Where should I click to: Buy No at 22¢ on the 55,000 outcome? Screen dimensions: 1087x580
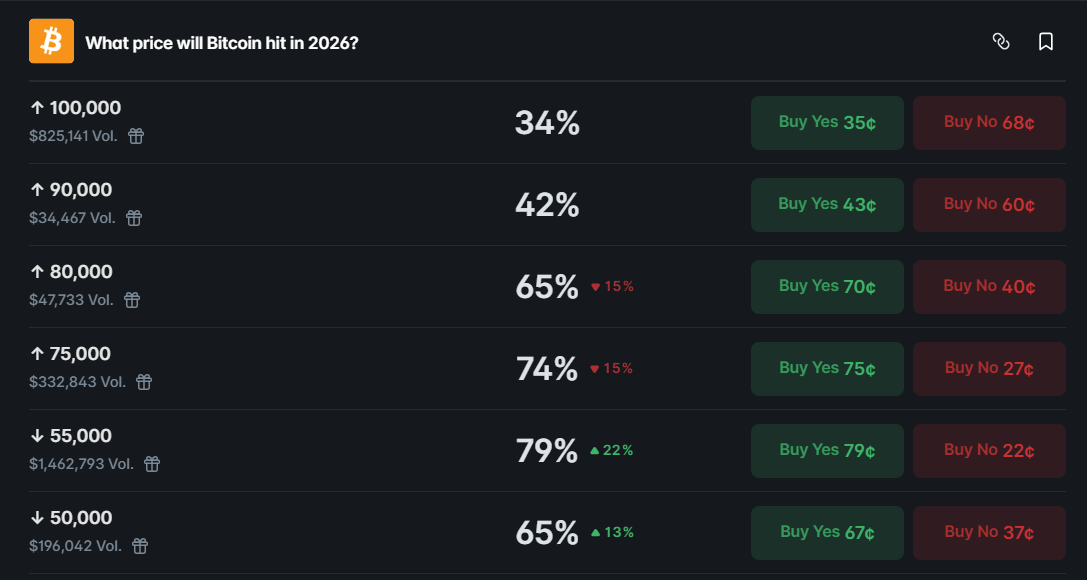pyautogui.click(x=988, y=450)
